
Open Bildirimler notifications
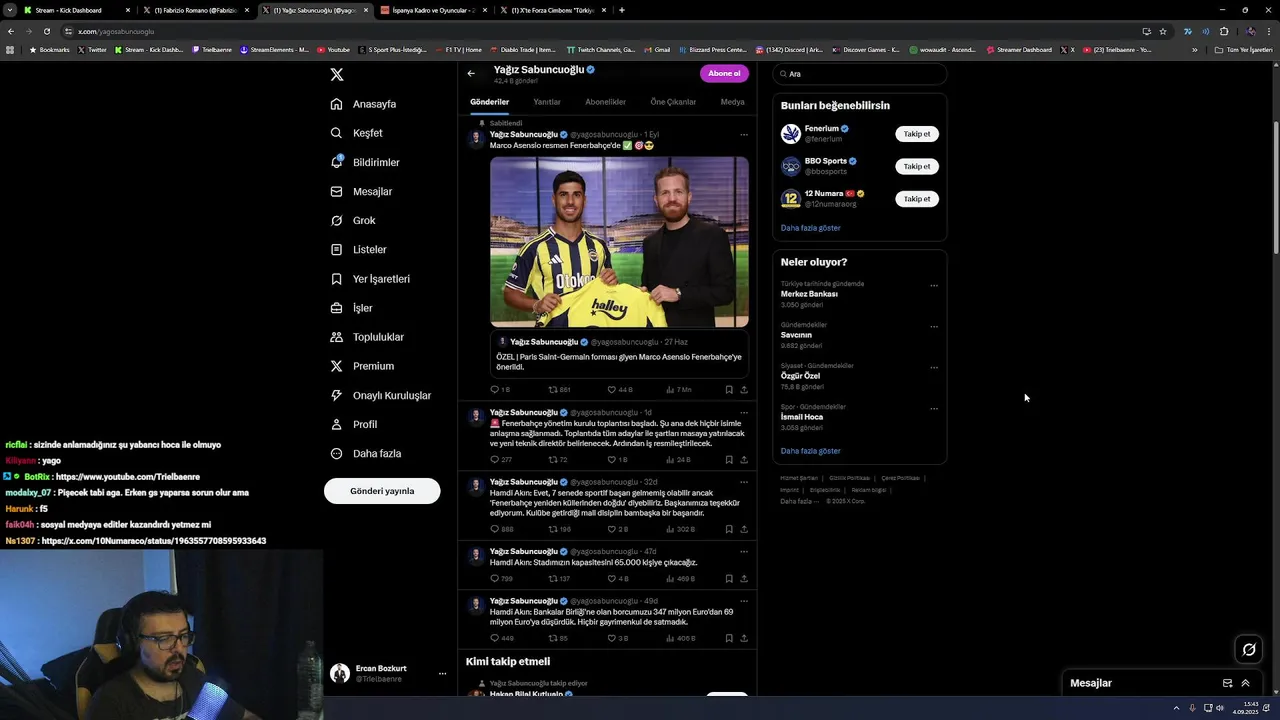(x=365, y=162)
